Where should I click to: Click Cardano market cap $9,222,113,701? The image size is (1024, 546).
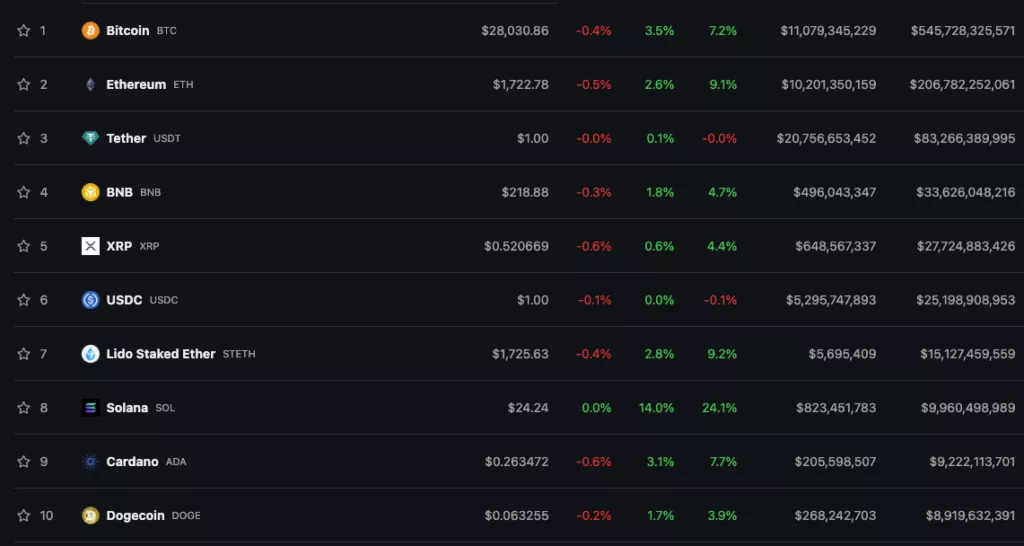click(972, 462)
